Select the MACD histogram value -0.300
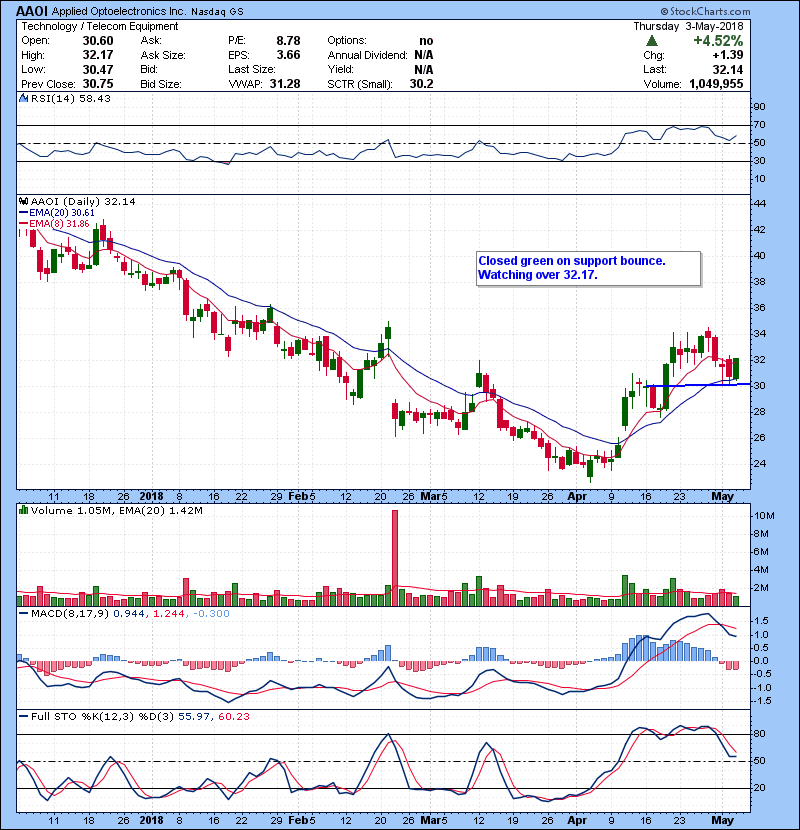Viewport: 800px width, 830px height. pyautogui.click(x=211, y=614)
